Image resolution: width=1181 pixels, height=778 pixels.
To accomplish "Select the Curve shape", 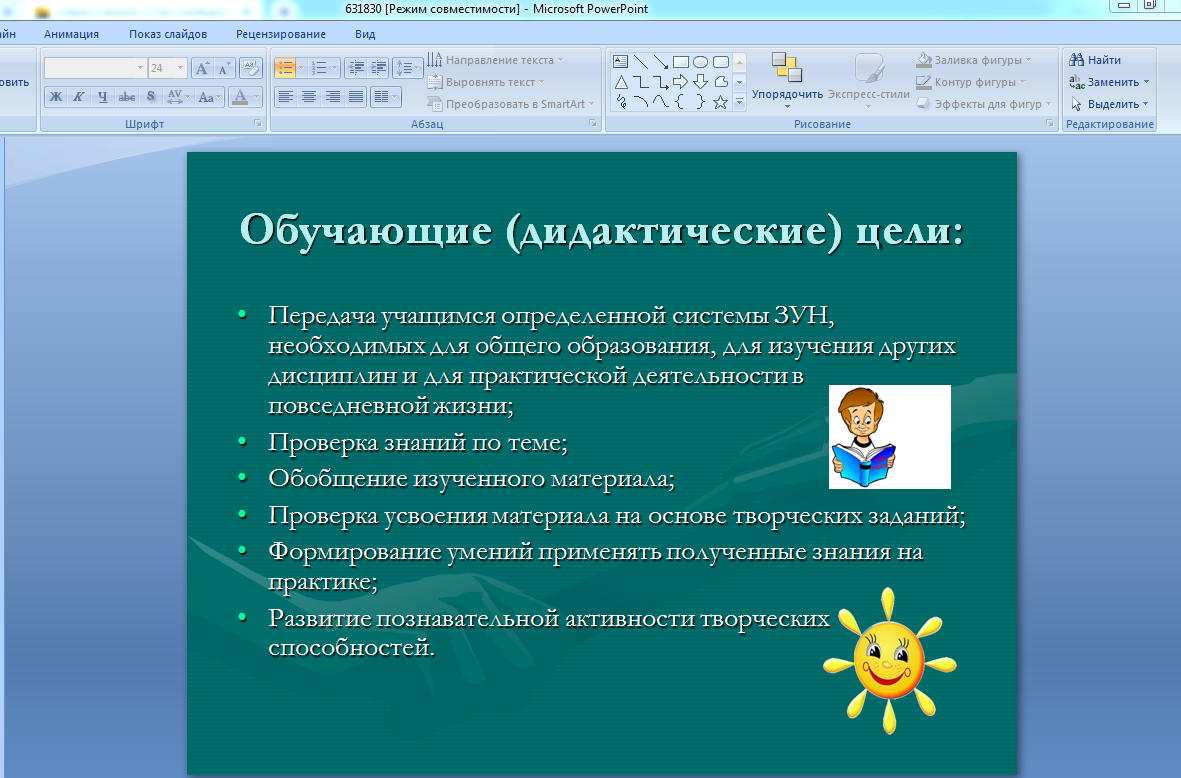I will 661,102.
